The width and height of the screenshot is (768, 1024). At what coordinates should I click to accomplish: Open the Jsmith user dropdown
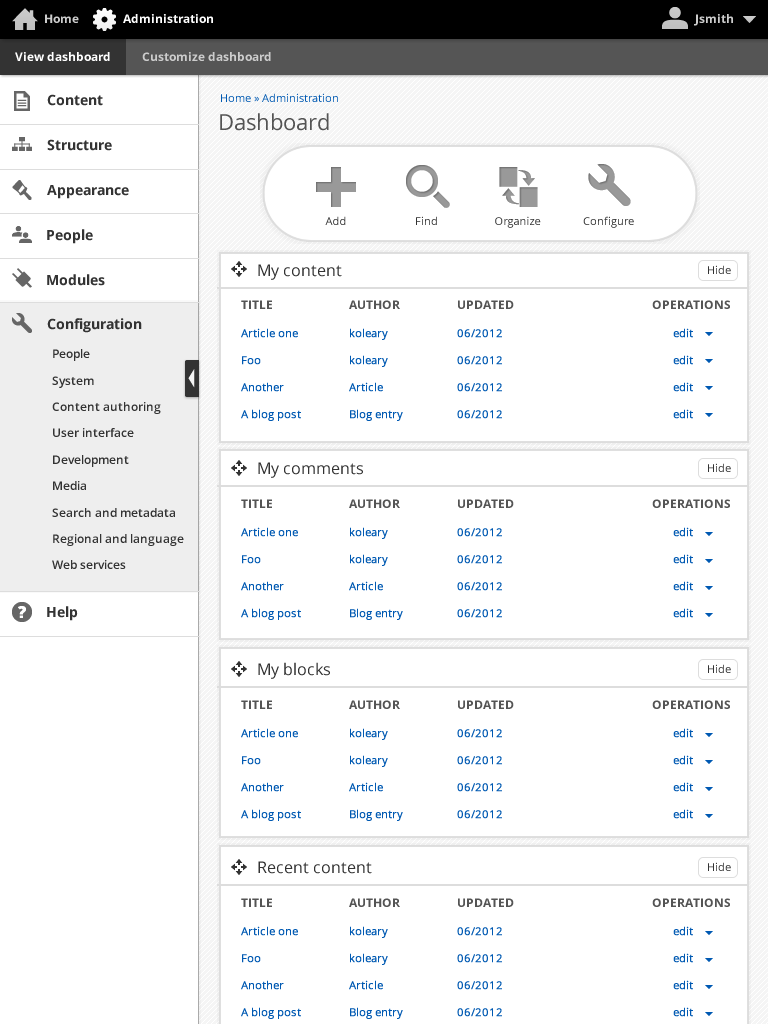tap(749, 19)
